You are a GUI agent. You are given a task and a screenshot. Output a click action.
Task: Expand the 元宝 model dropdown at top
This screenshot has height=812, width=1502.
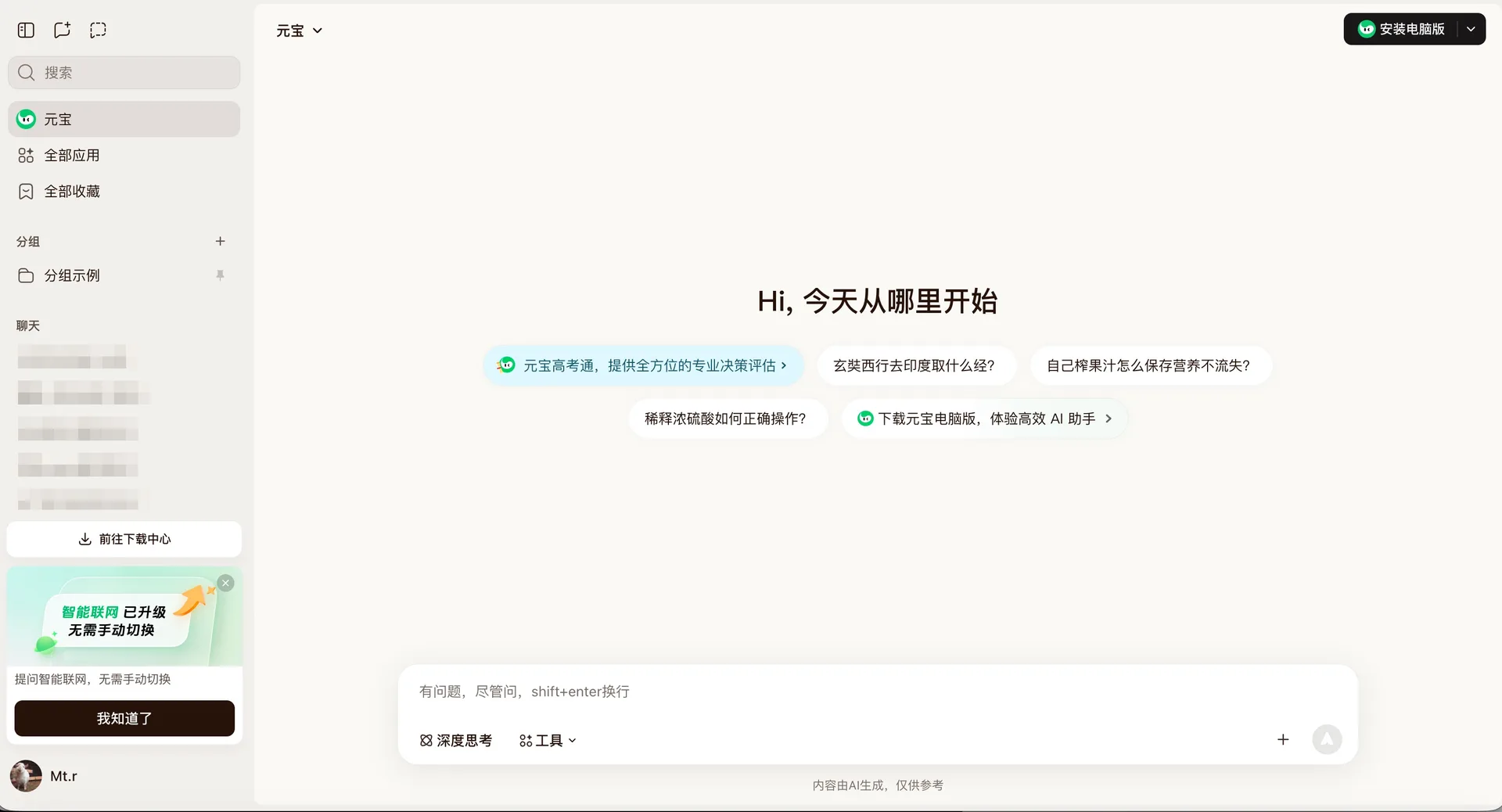coord(299,31)
